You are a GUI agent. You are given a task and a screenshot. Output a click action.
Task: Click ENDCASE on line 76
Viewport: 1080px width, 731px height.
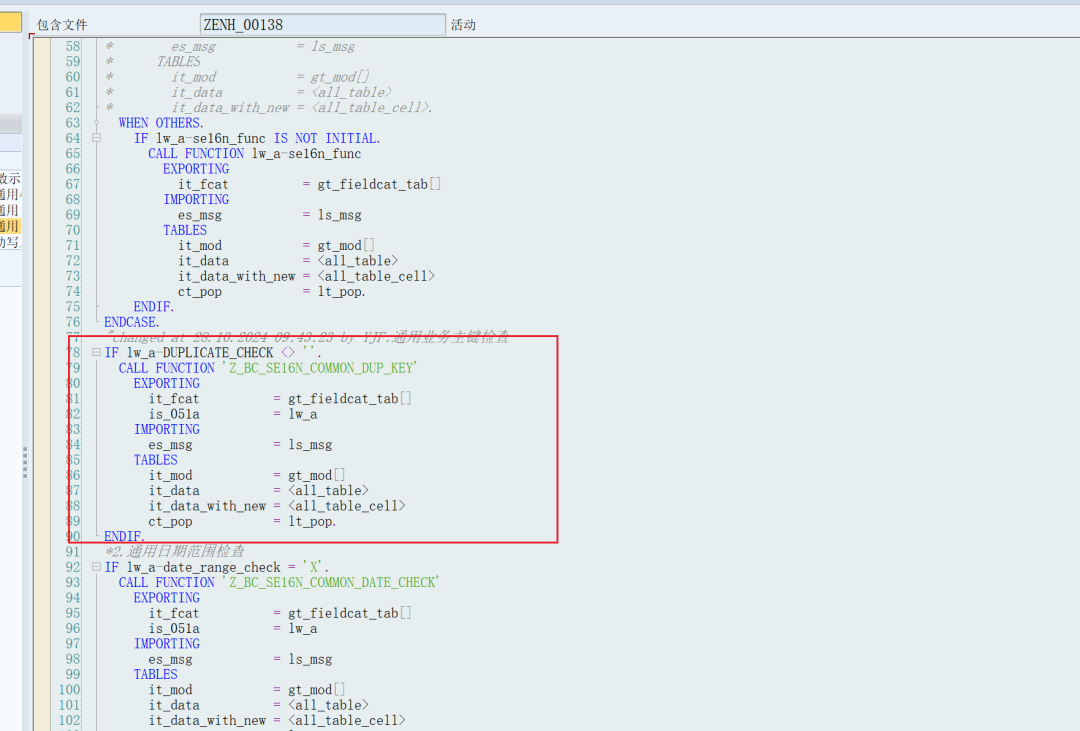[132, 322]
